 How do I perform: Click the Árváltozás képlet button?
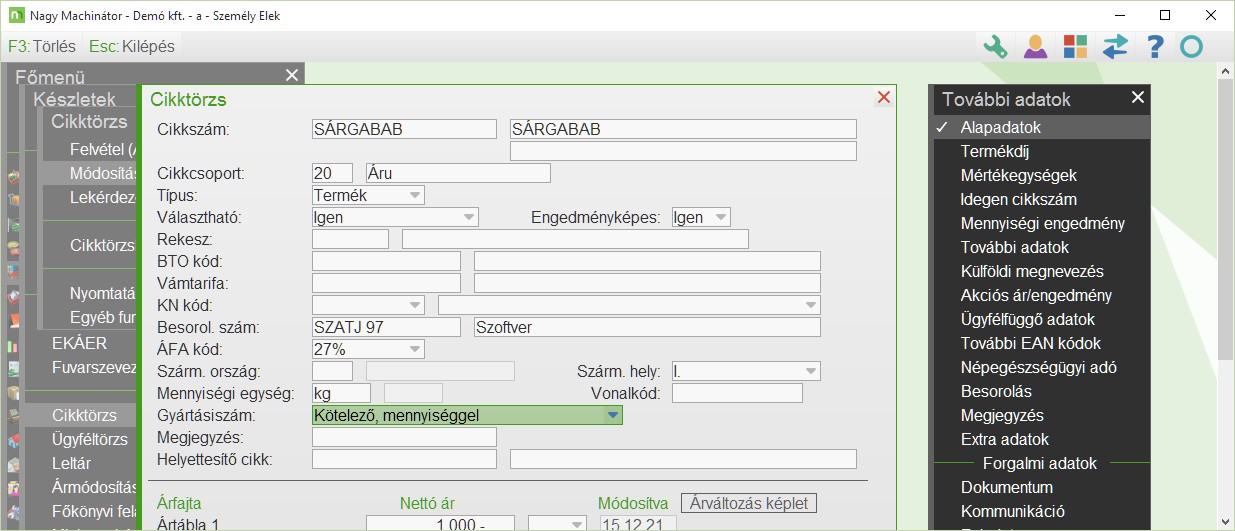pyautogui.click(x=749, y=503)
